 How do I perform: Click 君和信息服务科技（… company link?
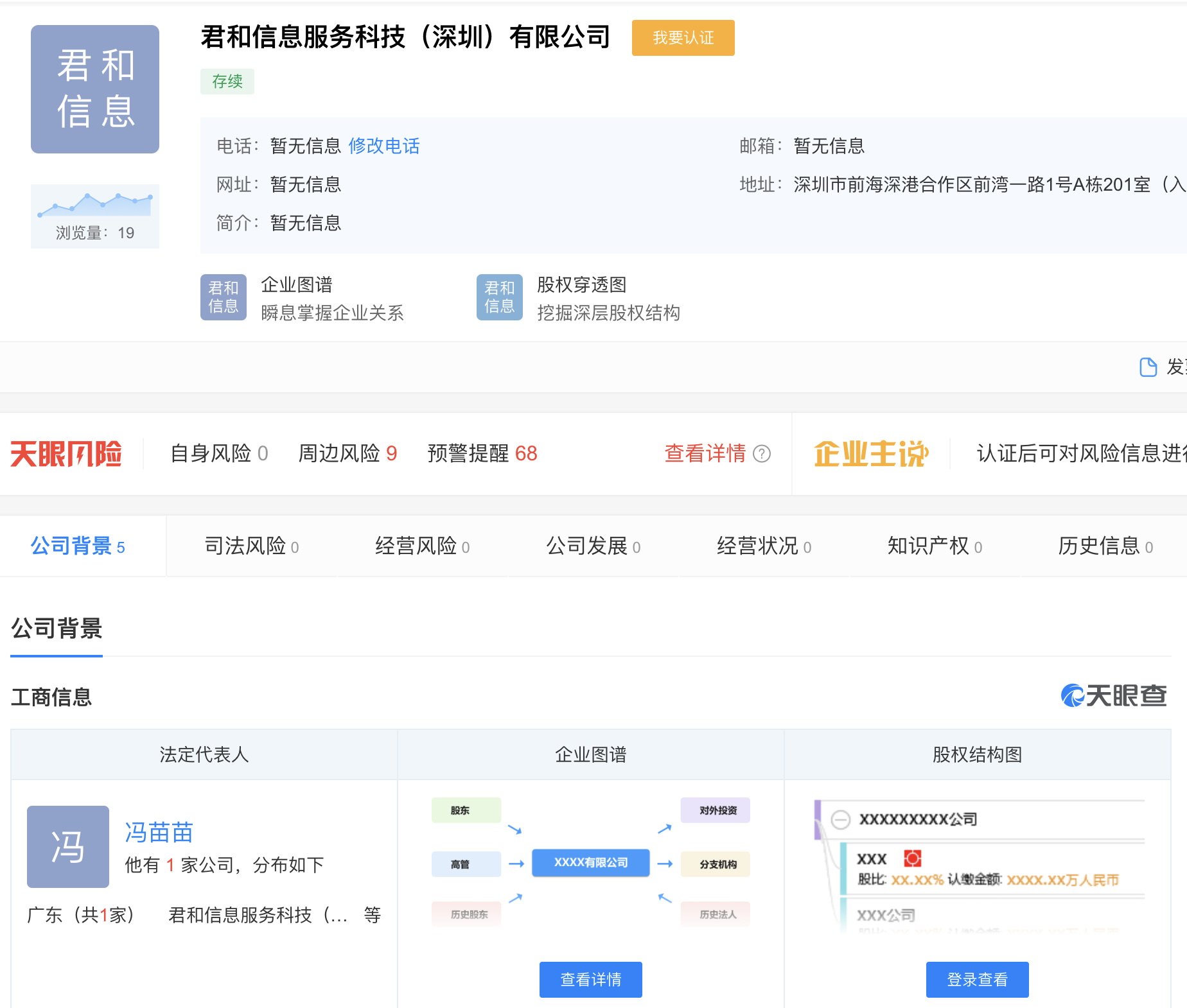258,915
